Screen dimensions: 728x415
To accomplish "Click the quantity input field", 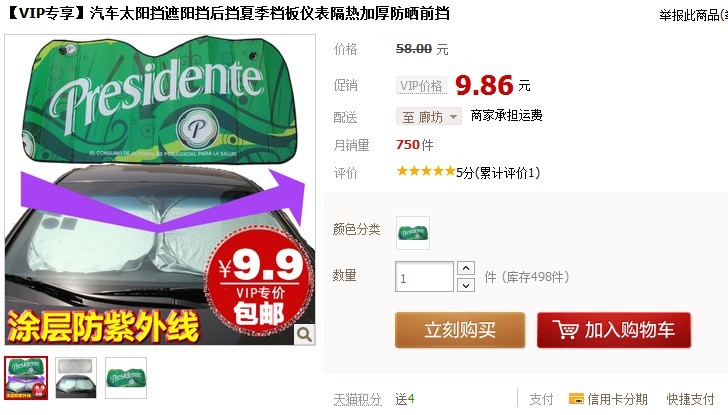I will tap(424, 277).
